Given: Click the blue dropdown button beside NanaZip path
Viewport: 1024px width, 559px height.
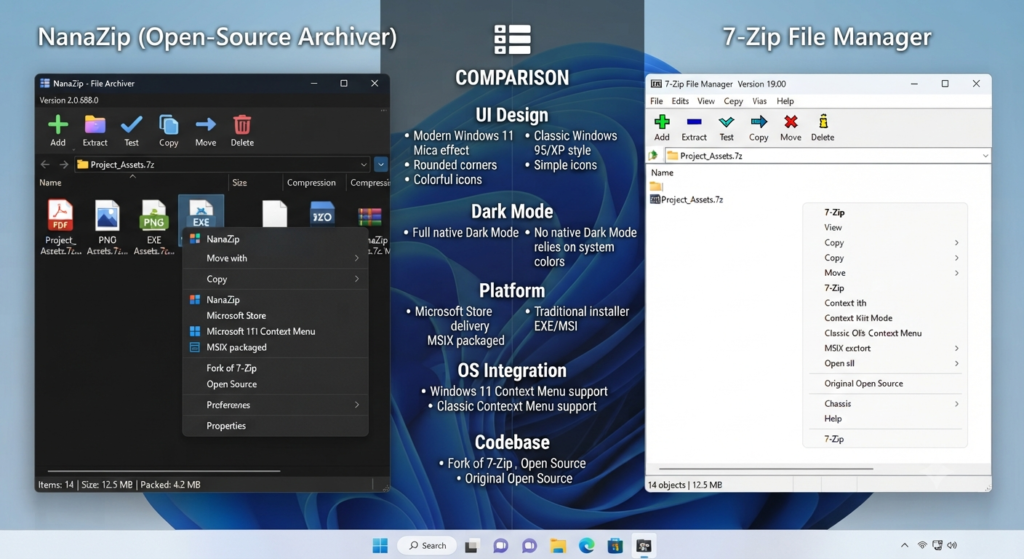Looking at the screenshot, I should coord(381,165).
